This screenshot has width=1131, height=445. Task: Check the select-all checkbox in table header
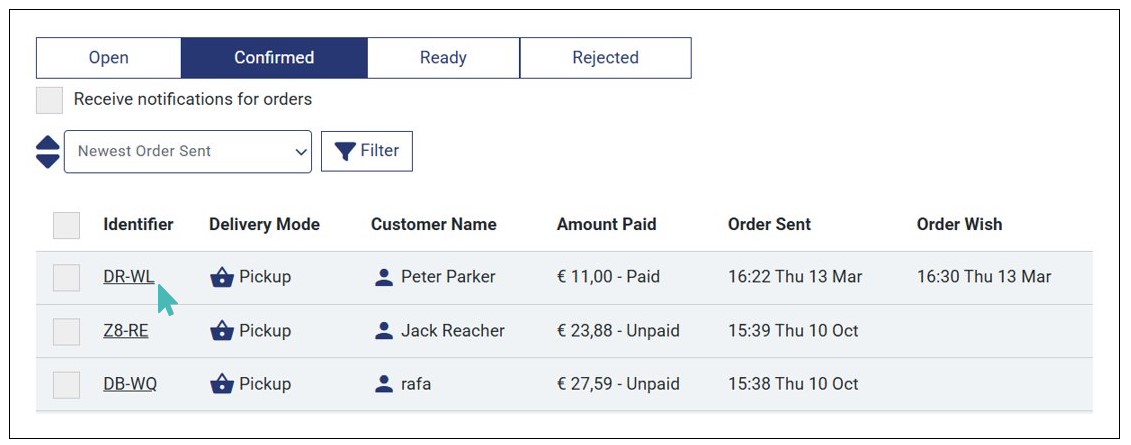pos(66,225)
